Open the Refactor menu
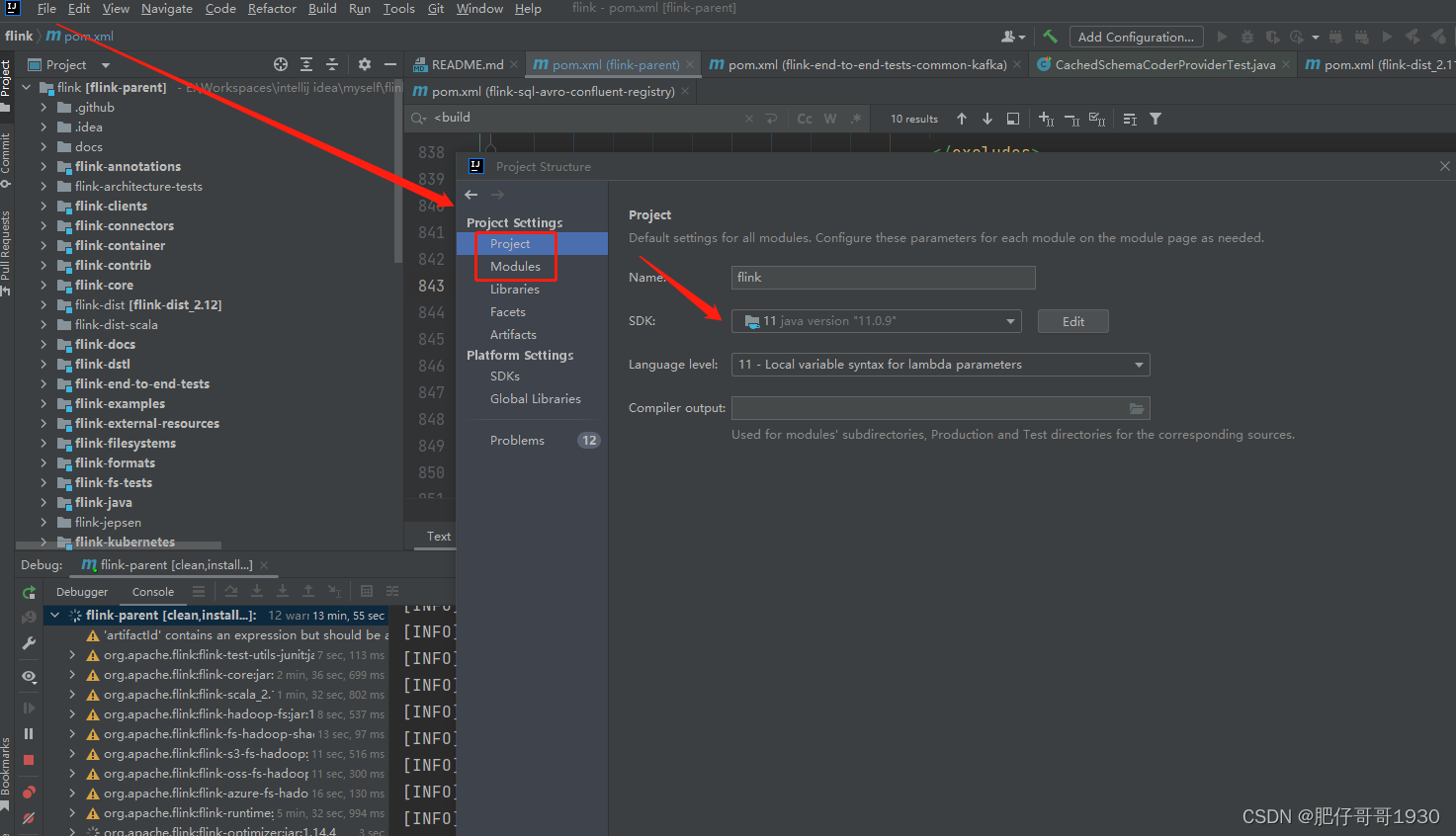1456x836 pixels. click(x=272, y=9)
